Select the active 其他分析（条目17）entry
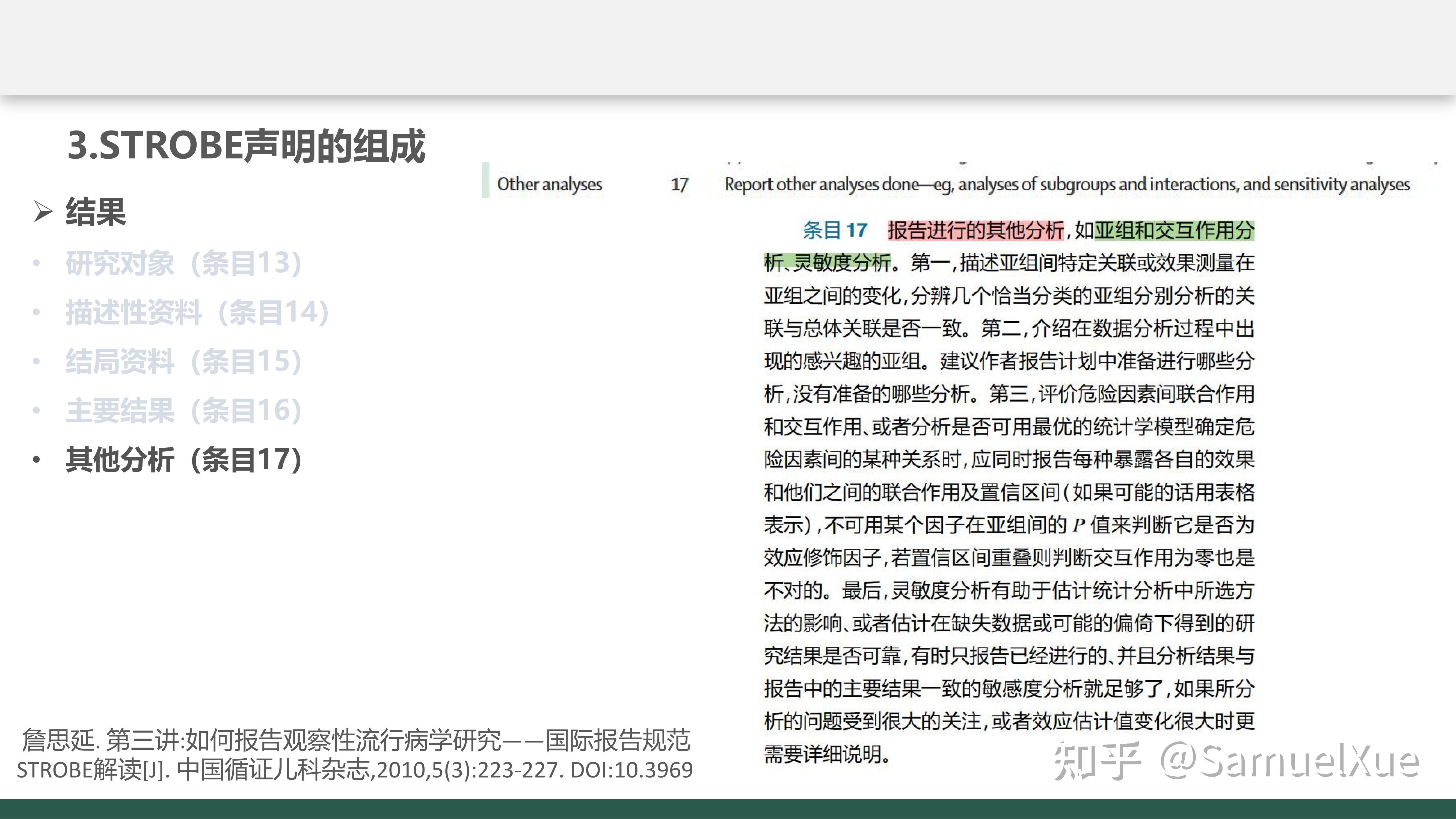 click(184, 459)
